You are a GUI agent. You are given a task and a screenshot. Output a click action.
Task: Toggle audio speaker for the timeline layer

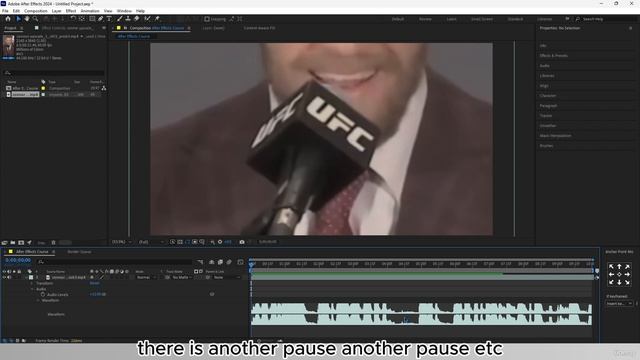click(x=9, y=278)
